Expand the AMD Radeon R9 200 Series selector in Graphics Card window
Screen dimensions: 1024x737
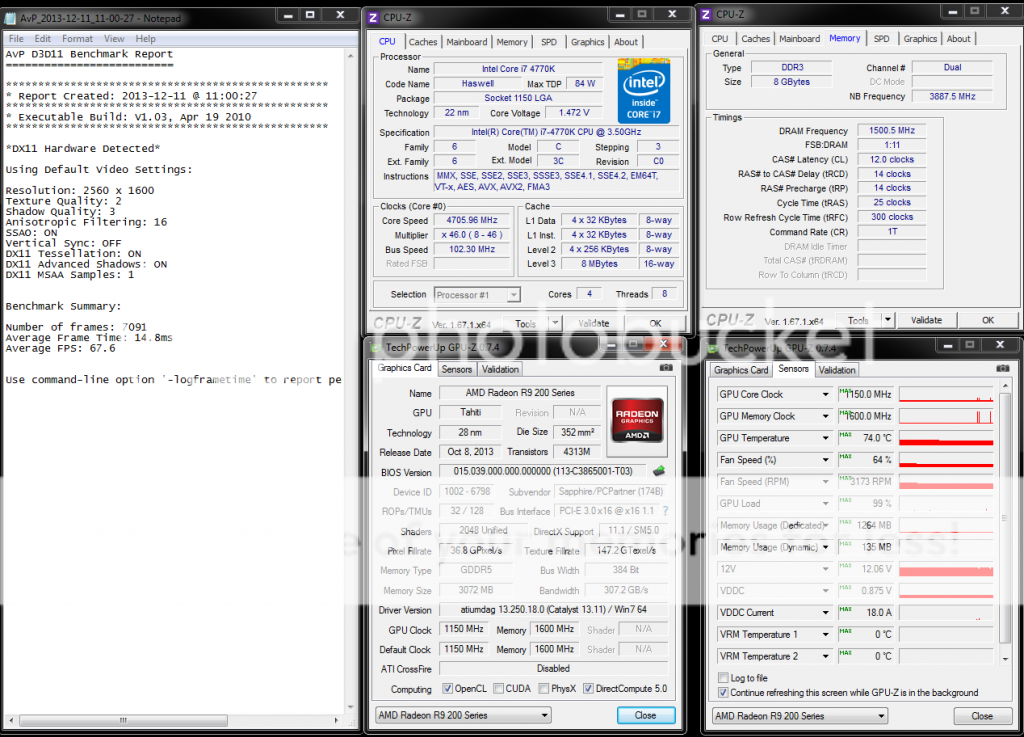tap(544, 715)
